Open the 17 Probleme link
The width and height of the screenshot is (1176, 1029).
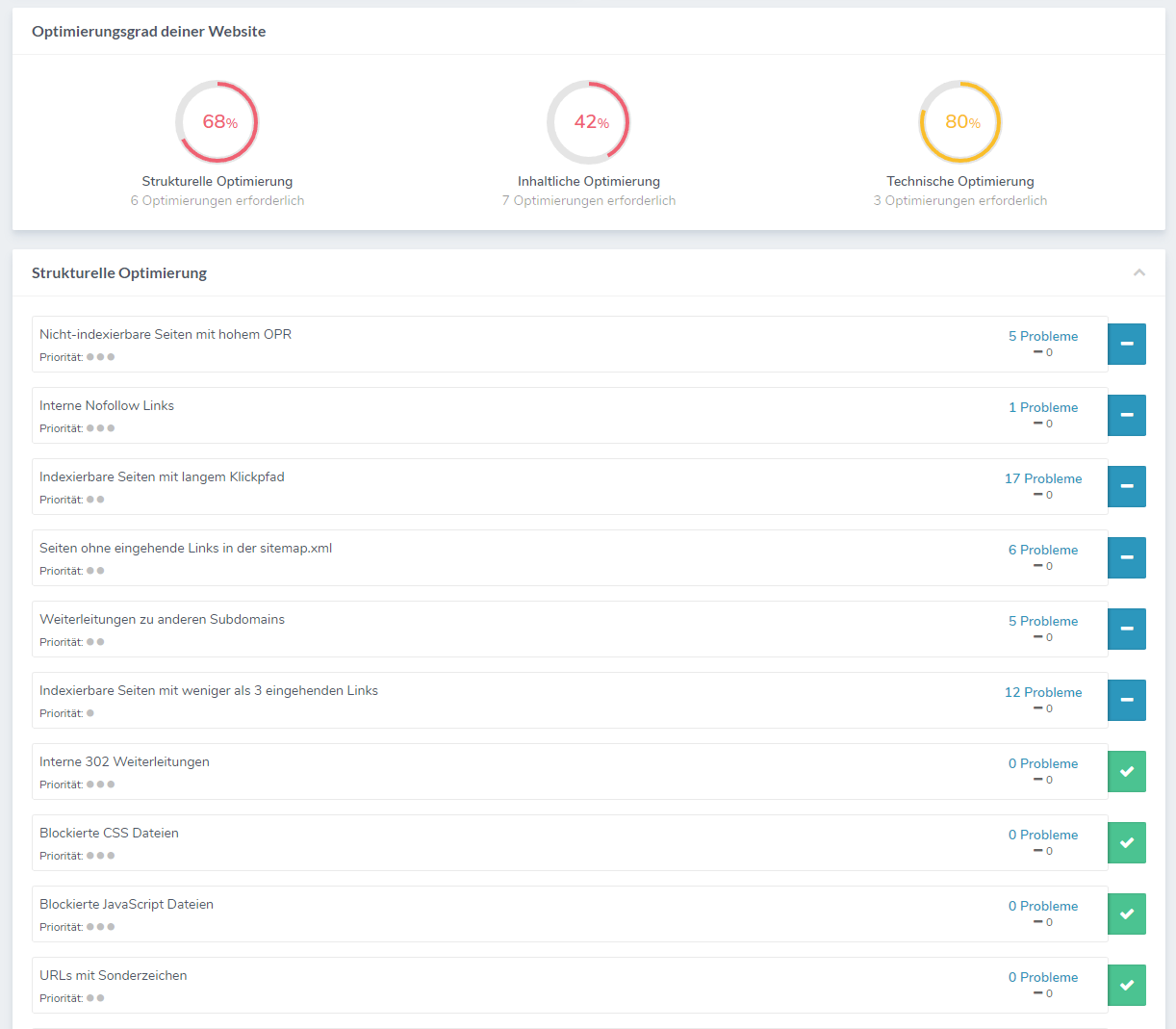(1043, 478)
